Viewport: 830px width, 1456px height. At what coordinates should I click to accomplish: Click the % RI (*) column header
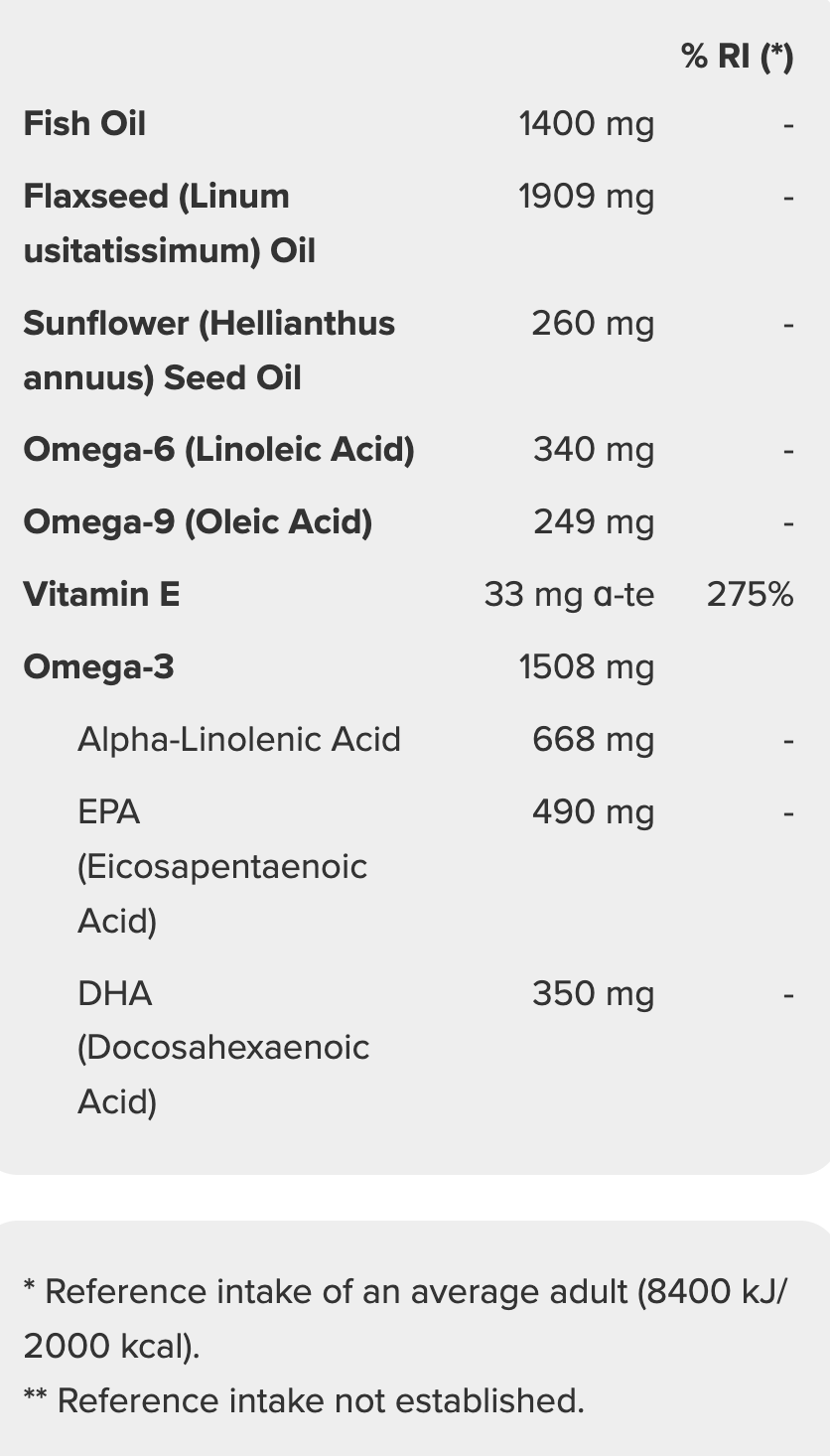click(738, 57)
